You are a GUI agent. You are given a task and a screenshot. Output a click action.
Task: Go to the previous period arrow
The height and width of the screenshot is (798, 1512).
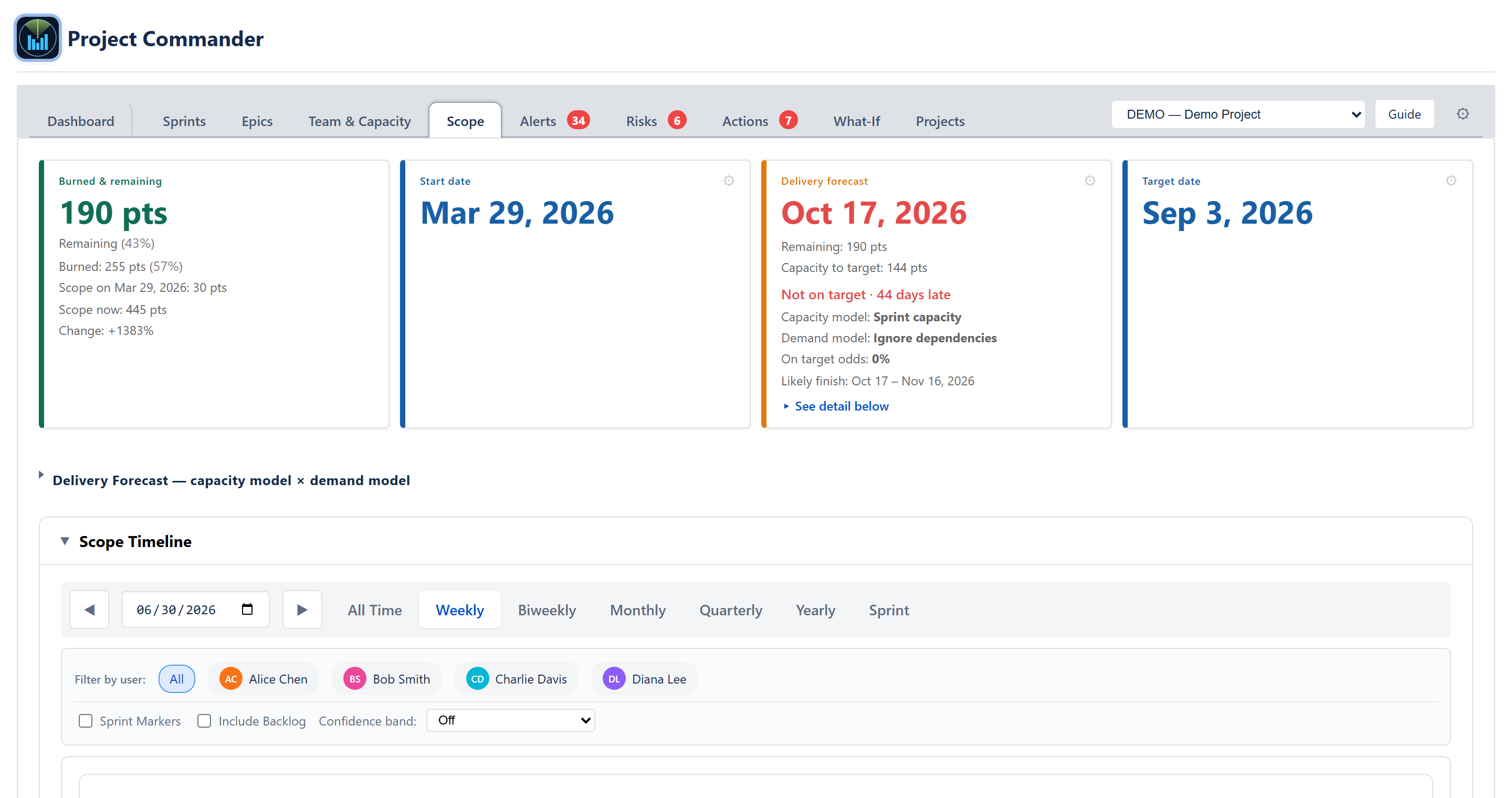pos(89,610)
